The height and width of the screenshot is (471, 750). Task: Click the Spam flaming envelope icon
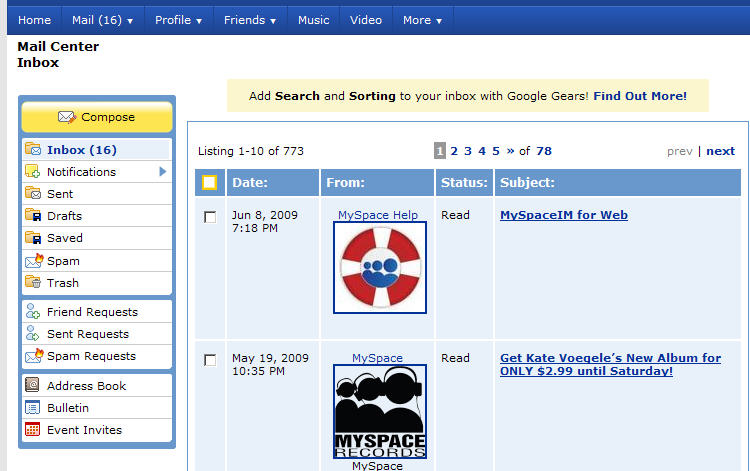(x=34, y=261)
